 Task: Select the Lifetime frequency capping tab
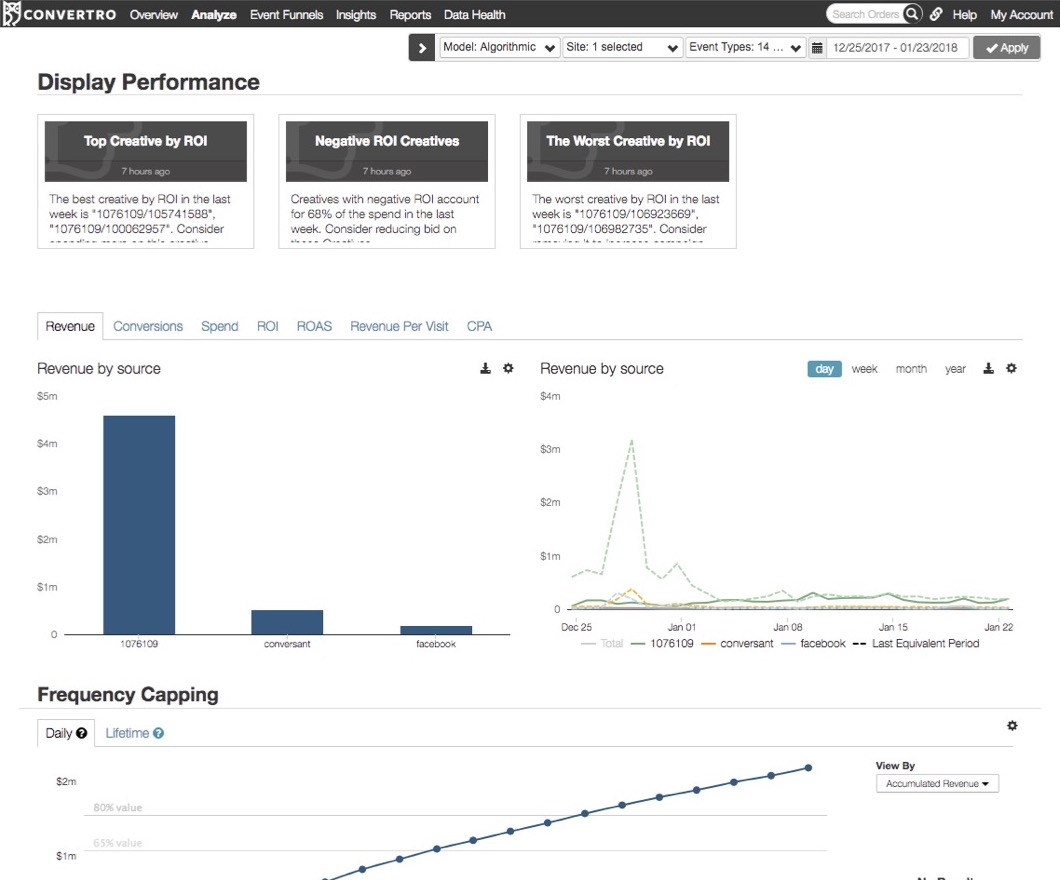(134, 733)
